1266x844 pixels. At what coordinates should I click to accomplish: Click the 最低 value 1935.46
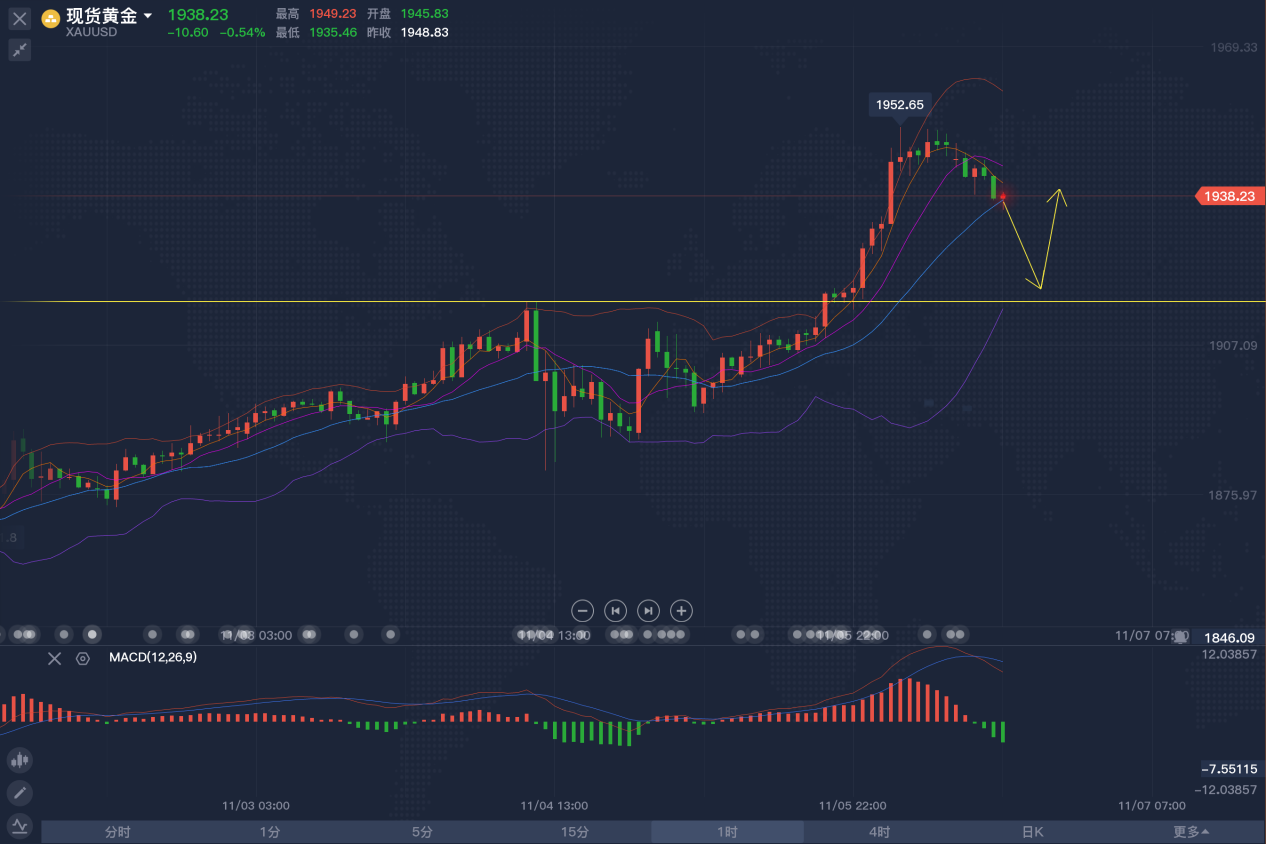pyautogui.click(x=333, y=32)
